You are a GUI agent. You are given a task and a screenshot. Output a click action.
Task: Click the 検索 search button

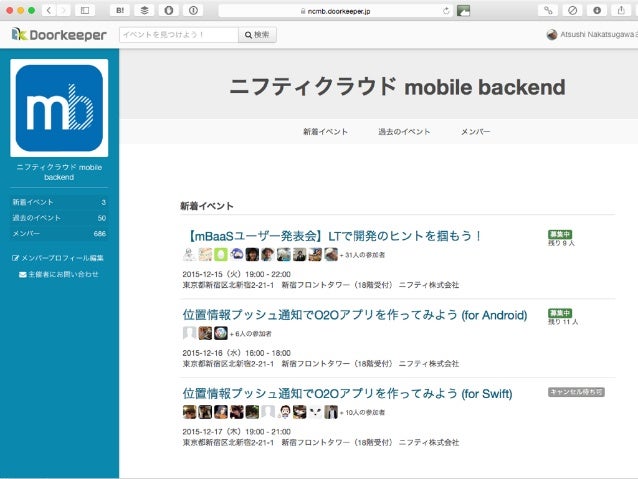tap(257, 35)
